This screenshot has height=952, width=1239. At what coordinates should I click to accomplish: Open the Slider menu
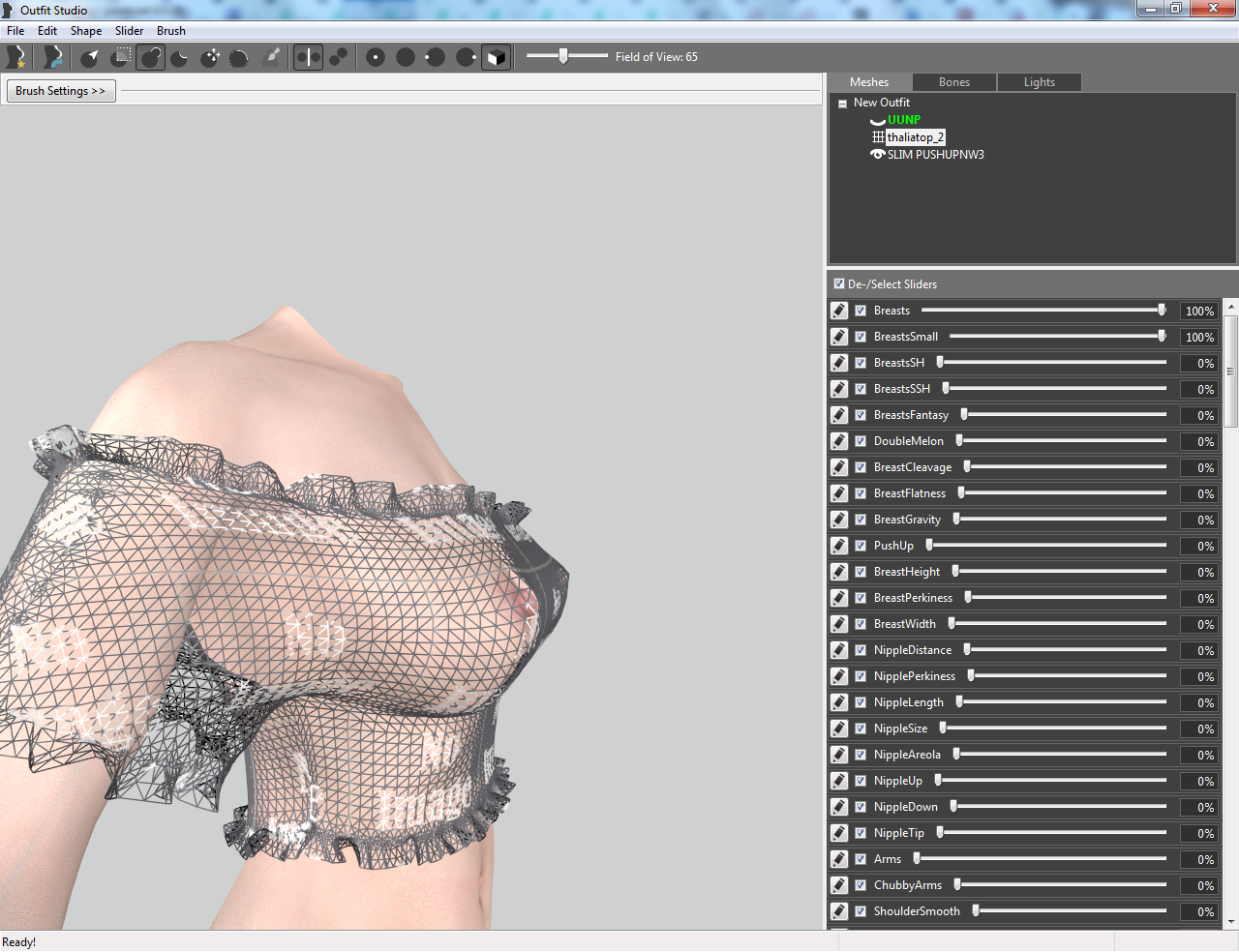pos(130,31)
